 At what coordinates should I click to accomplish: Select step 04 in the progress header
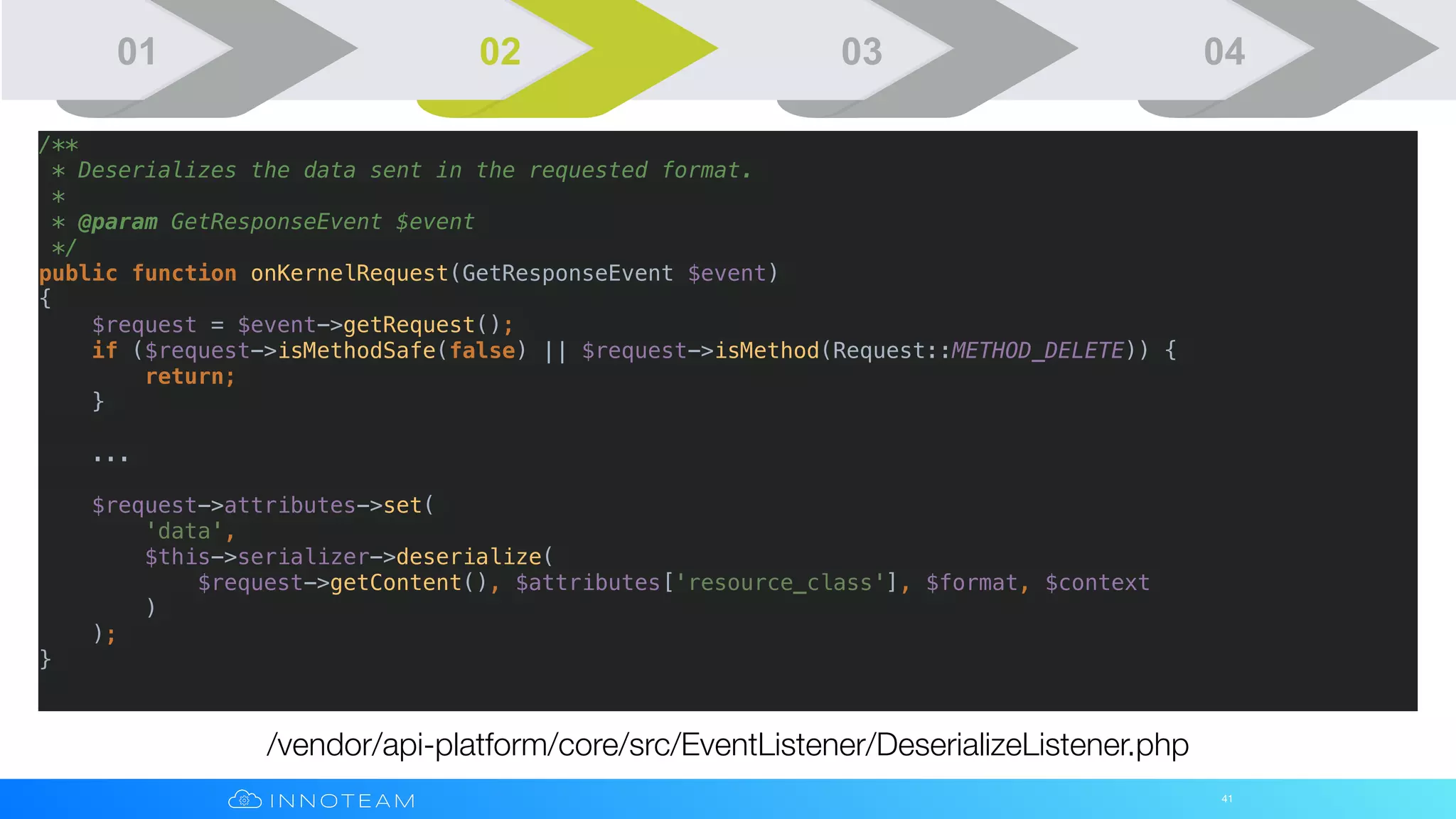click(1224, 52)
